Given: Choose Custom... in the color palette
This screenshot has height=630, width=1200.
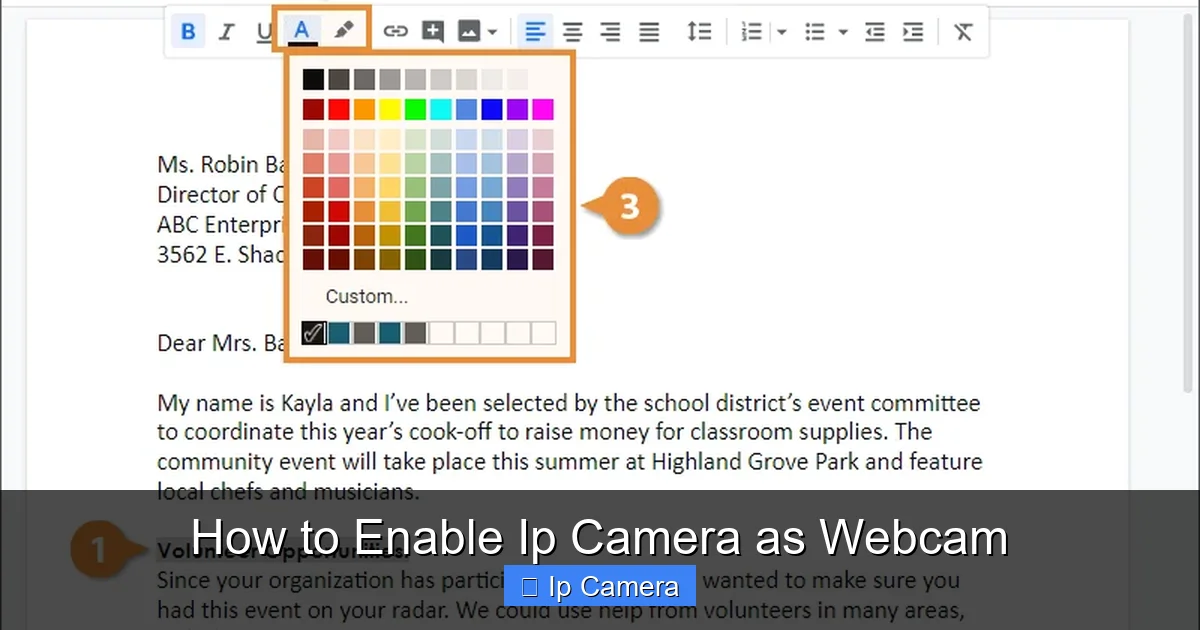Looking at the screenshot, I should pos(366,297).
